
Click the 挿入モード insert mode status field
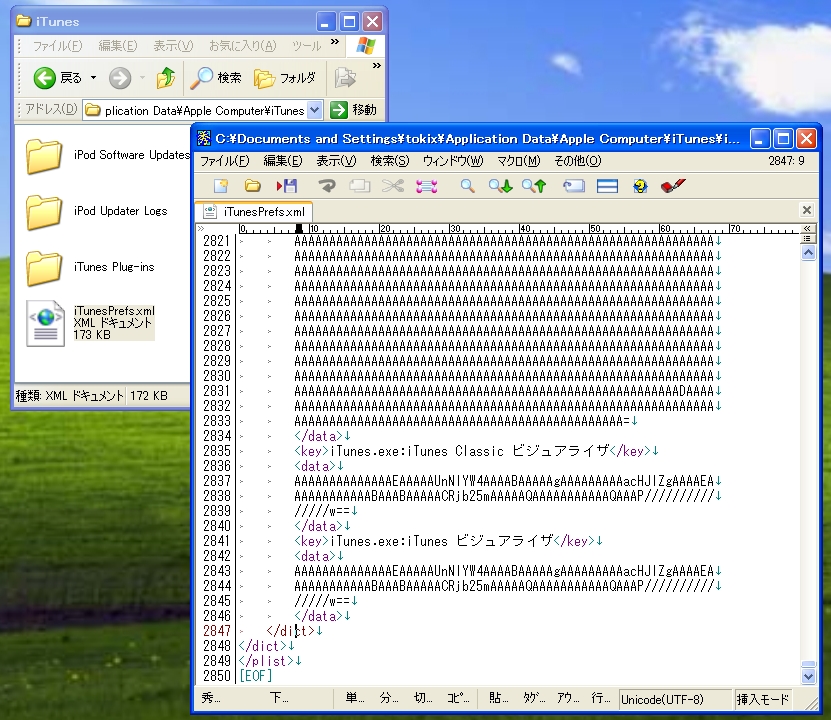pyautogui.click(x=763, y=699)
